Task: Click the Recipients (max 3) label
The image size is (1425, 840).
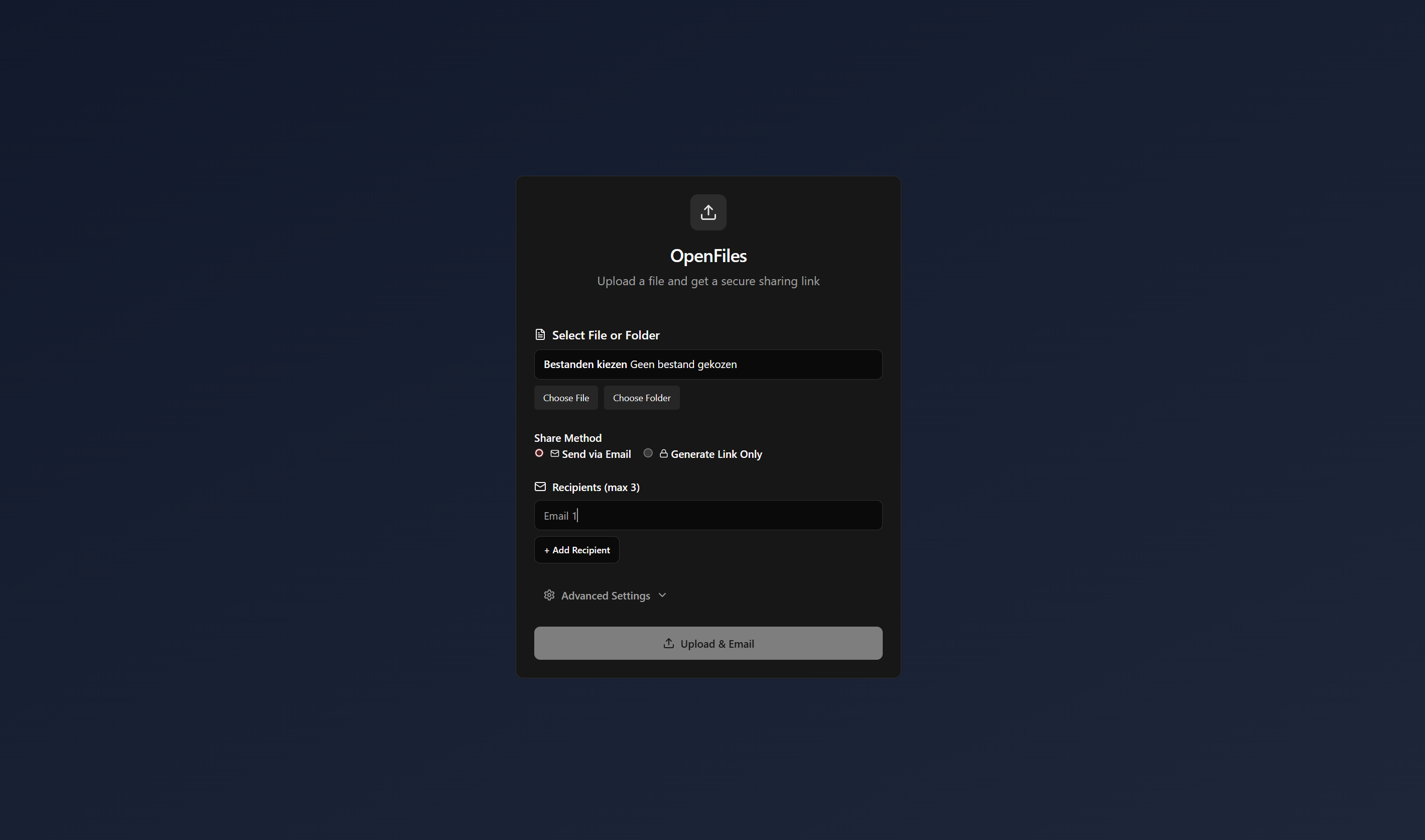Action: click(596, 488)
